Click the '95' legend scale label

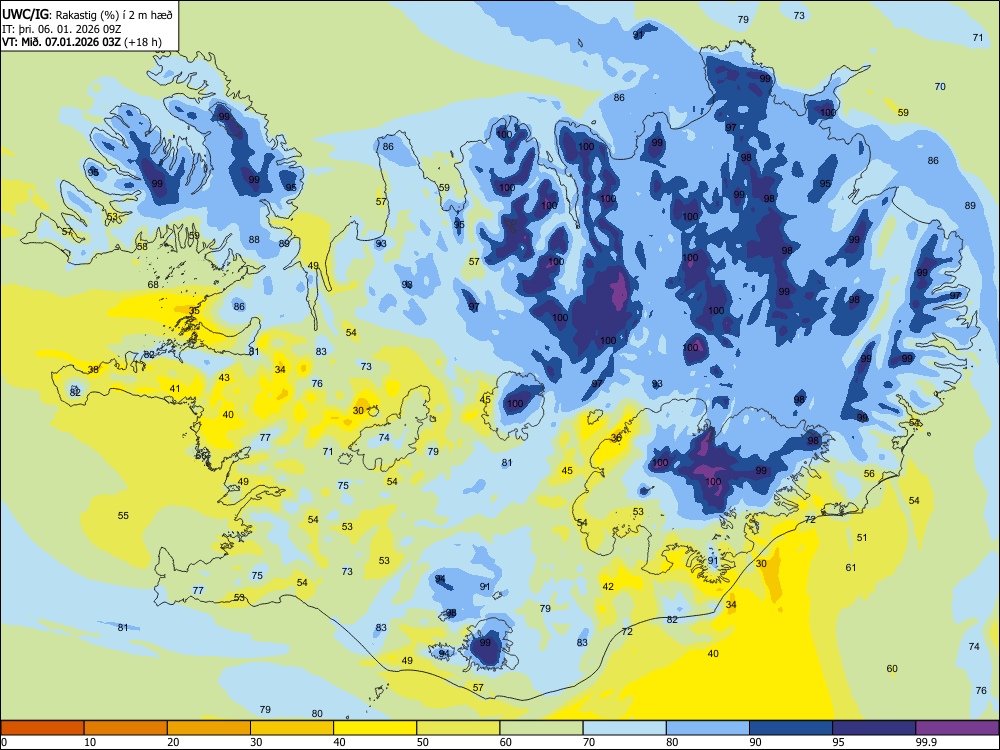839,742
